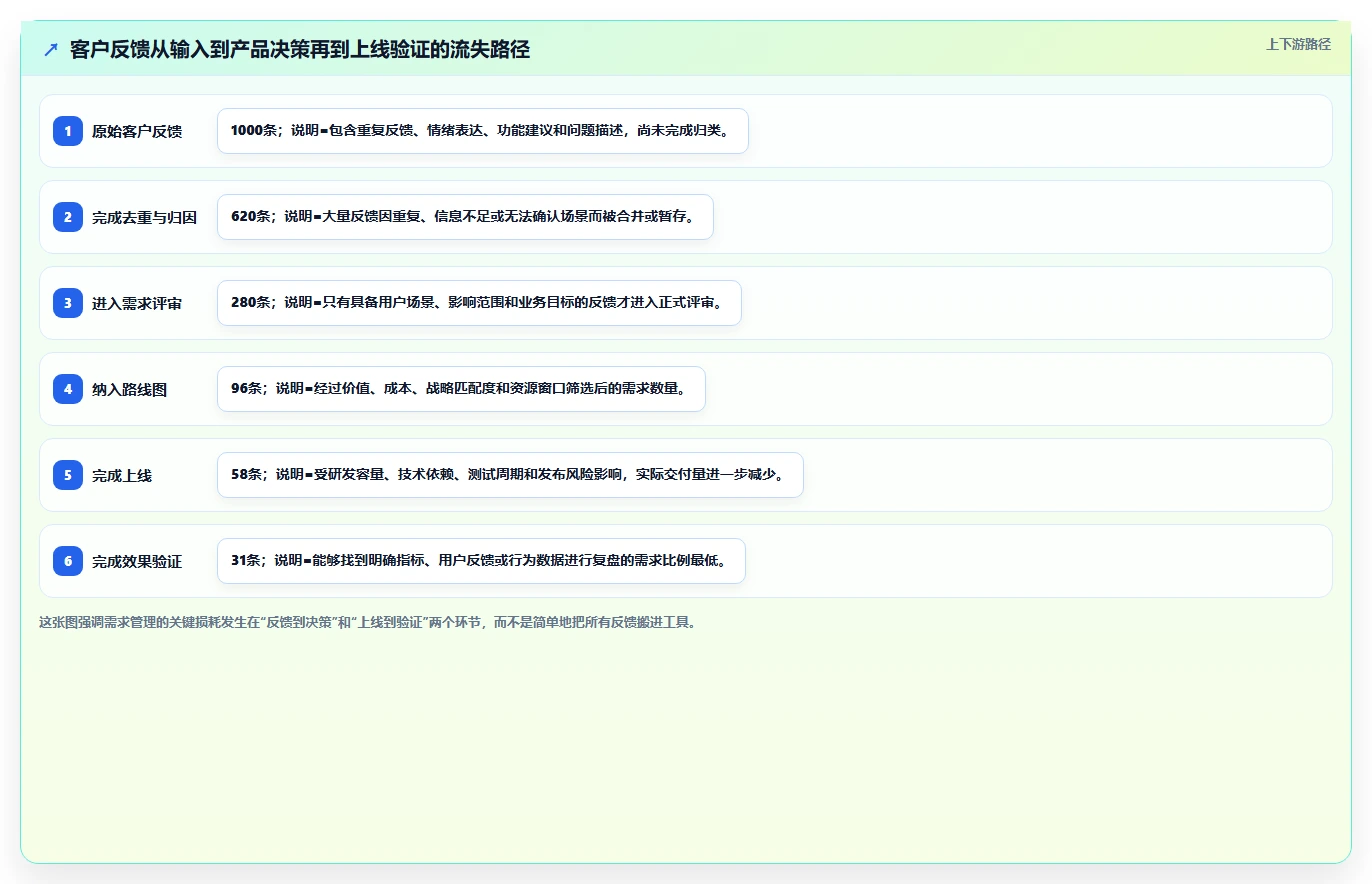Click the step 3 number badge

click(68, 303)
